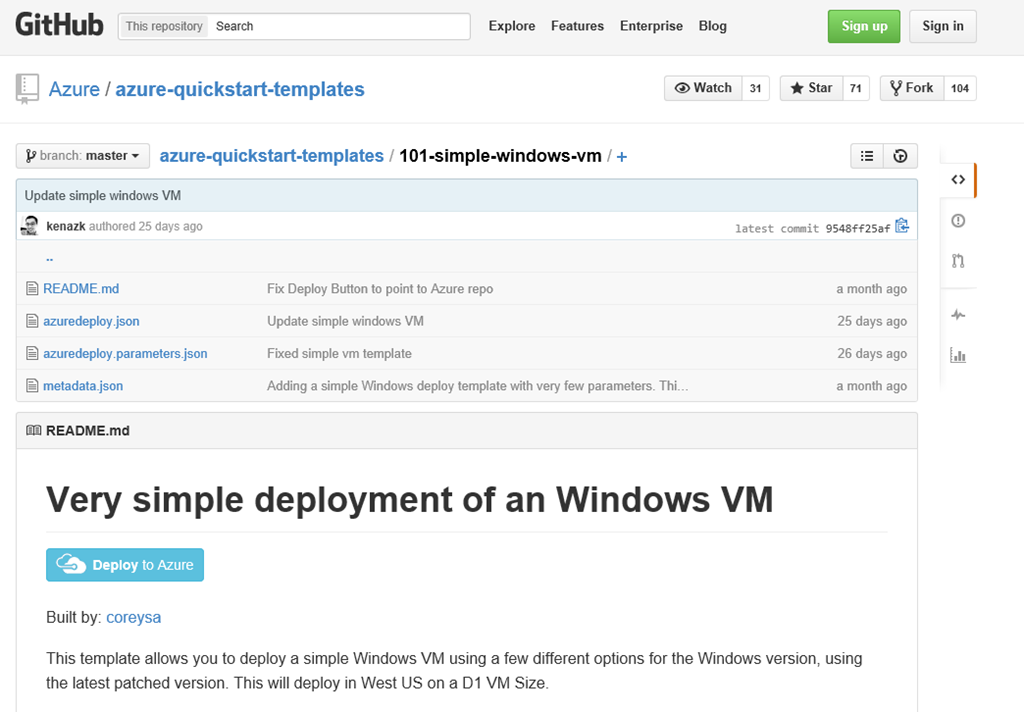This screenshot has height=712, width=1024.
Task: Star the azure-quickstart-templates repository
Action: point(812,88)
